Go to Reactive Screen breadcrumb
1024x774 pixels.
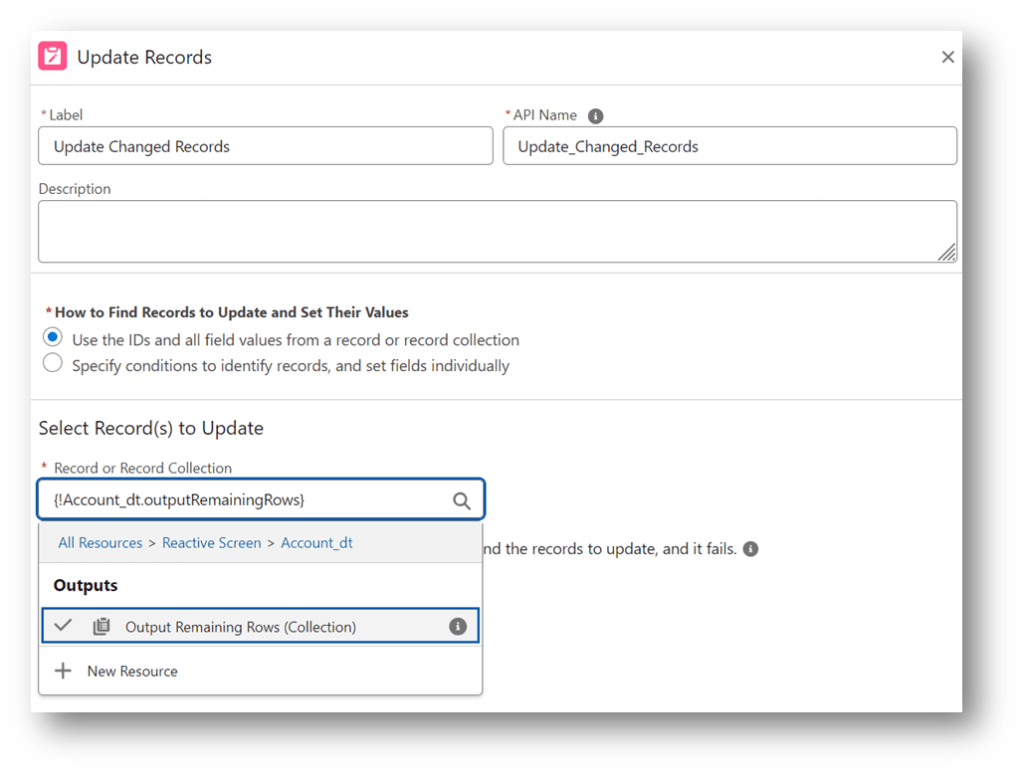tap(211, 543)
